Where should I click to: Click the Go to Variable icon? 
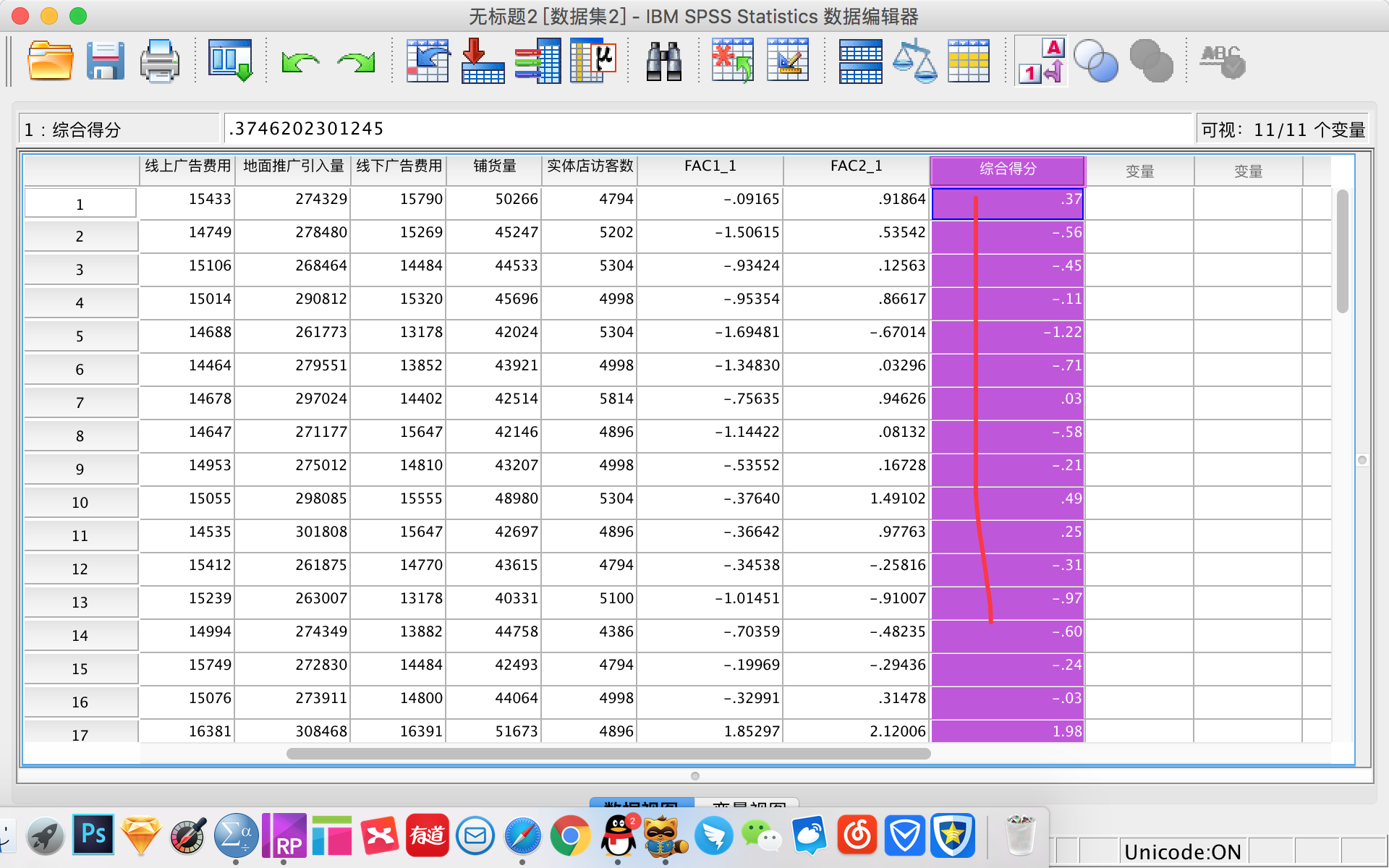coord(483,61)
